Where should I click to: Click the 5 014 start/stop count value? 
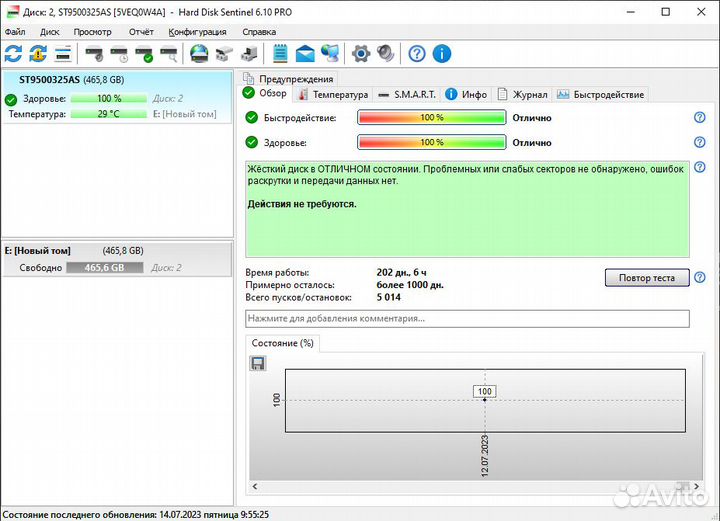388,297
